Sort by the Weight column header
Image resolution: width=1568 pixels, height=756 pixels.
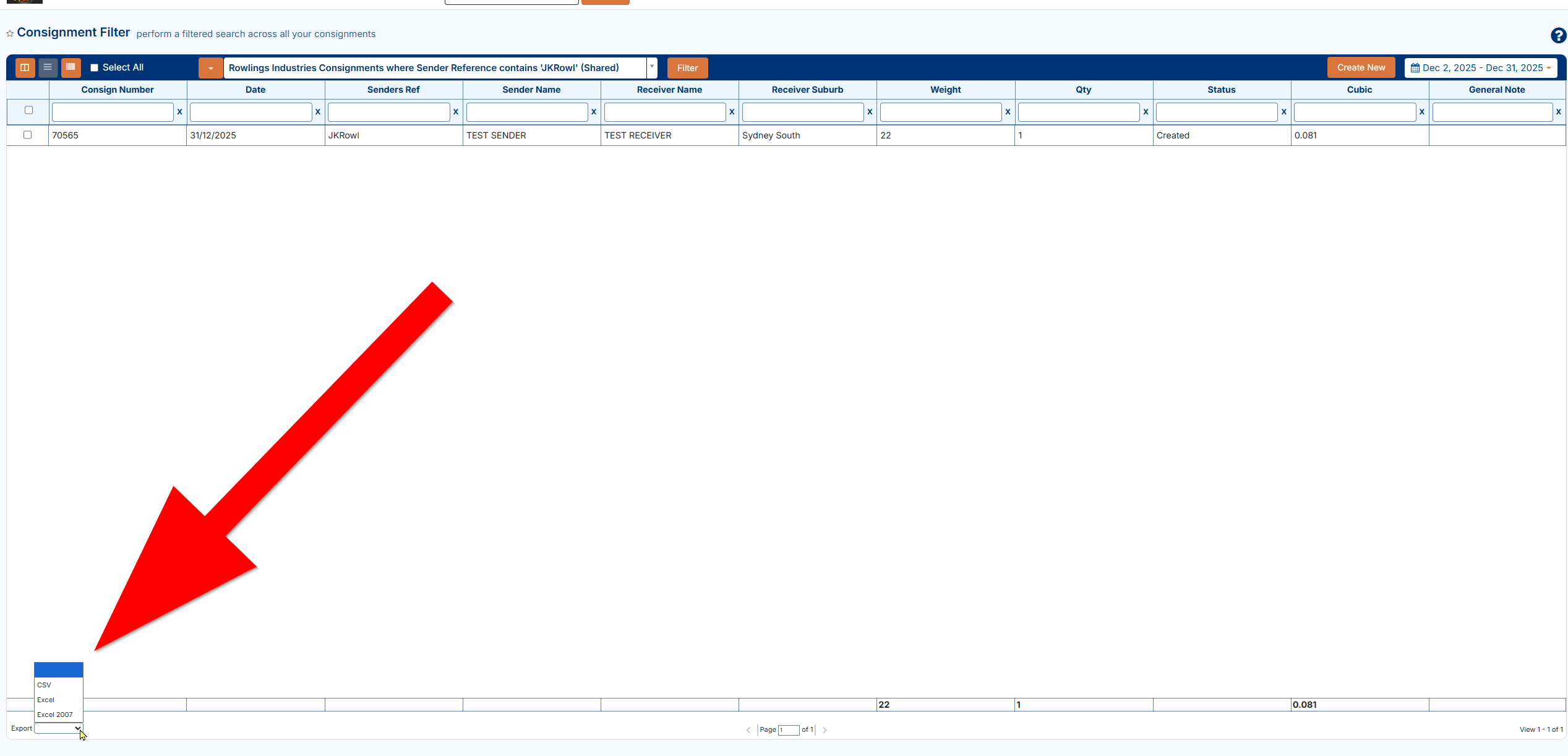pos(945,90)
